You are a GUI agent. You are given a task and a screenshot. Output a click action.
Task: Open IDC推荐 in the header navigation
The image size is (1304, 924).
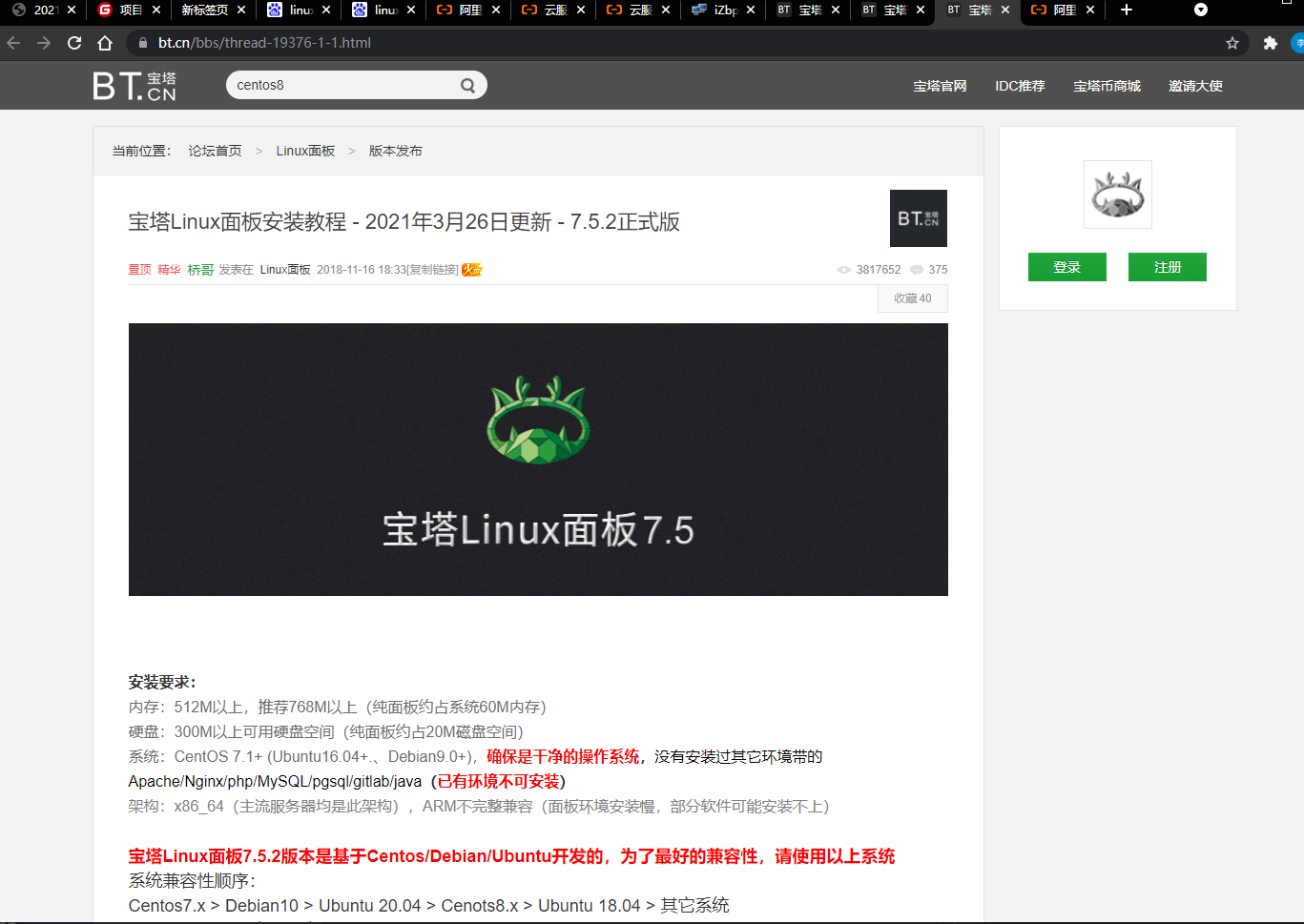coord(1020,86)
